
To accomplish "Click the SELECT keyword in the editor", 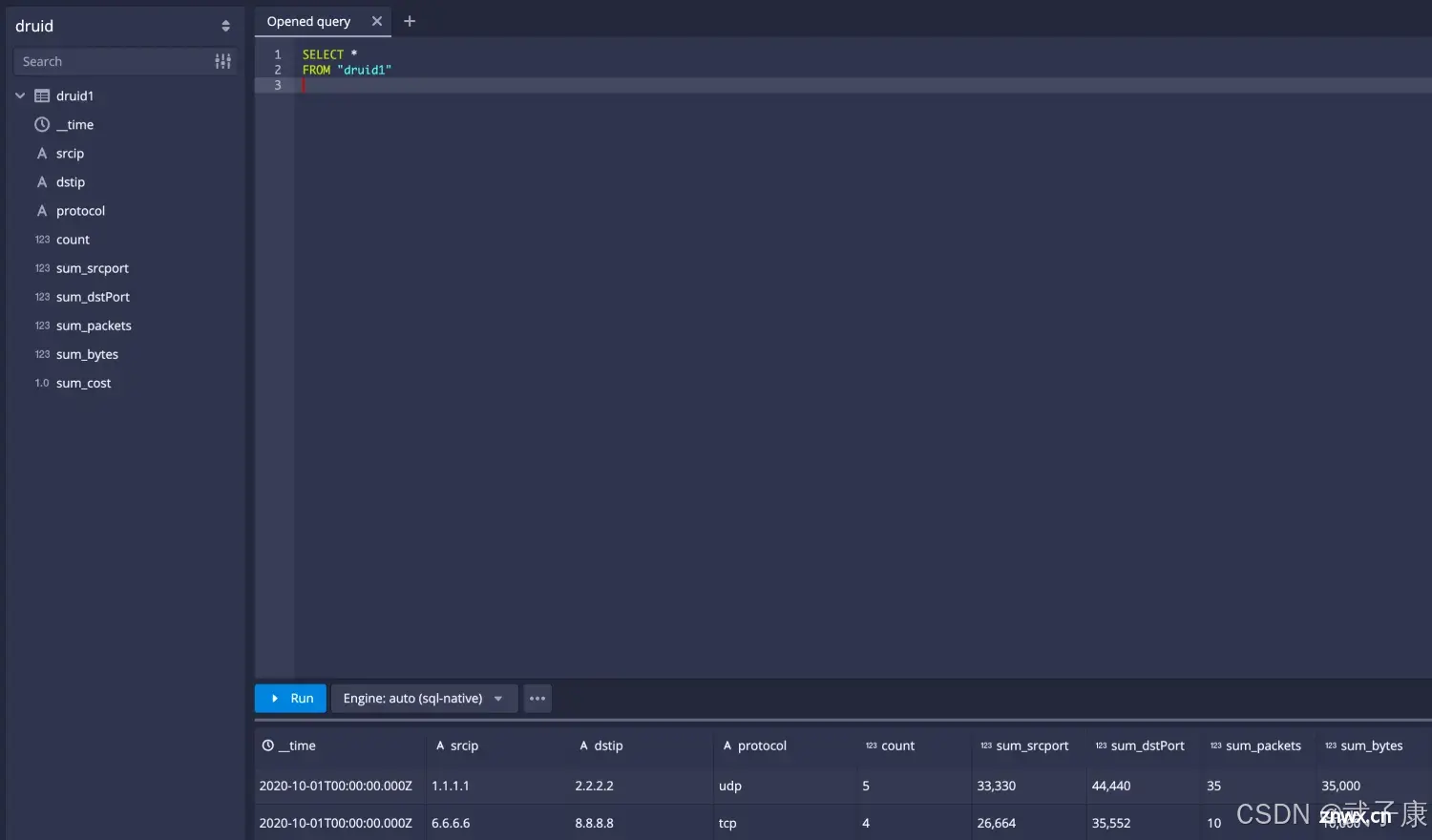I will pyautogui.click(x=323, y=54).
